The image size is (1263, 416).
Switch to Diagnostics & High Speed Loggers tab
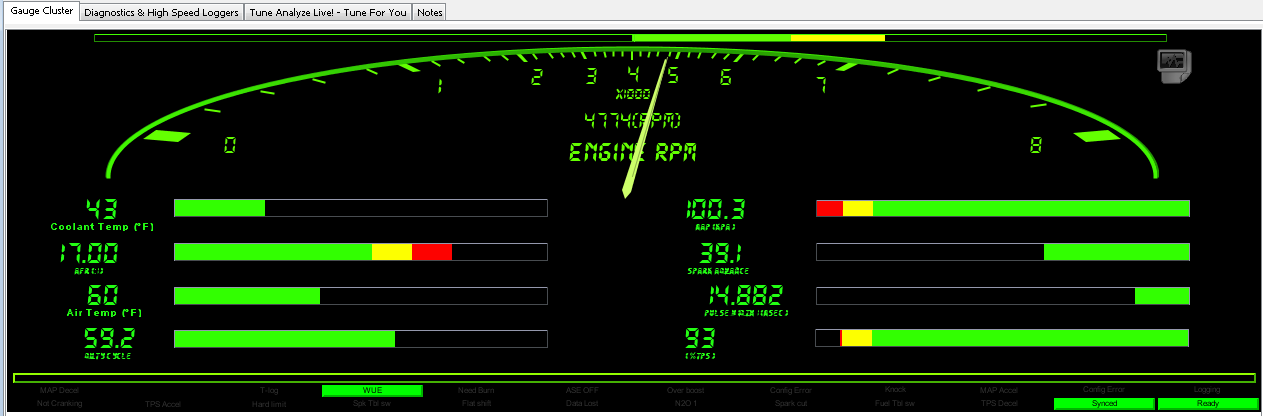161,13
